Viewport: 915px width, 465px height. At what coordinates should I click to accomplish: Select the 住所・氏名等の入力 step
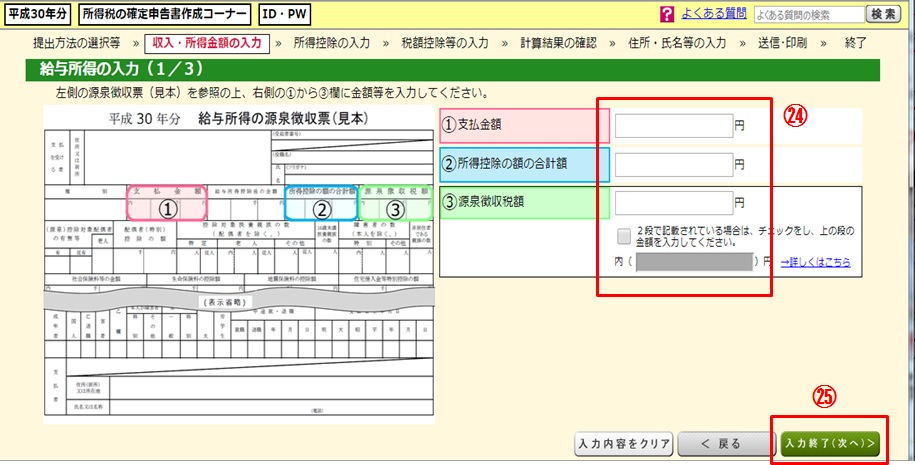tap(677, 43)
